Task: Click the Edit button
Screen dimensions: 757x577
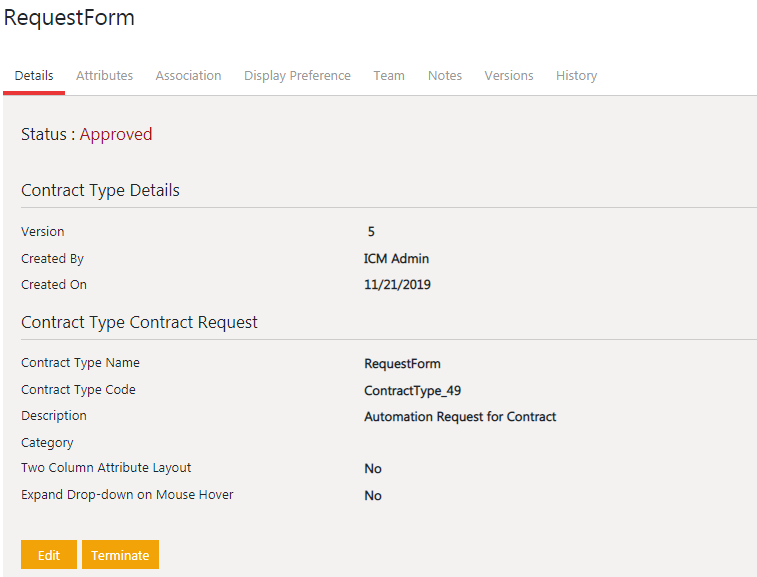Action: (48, 555)
